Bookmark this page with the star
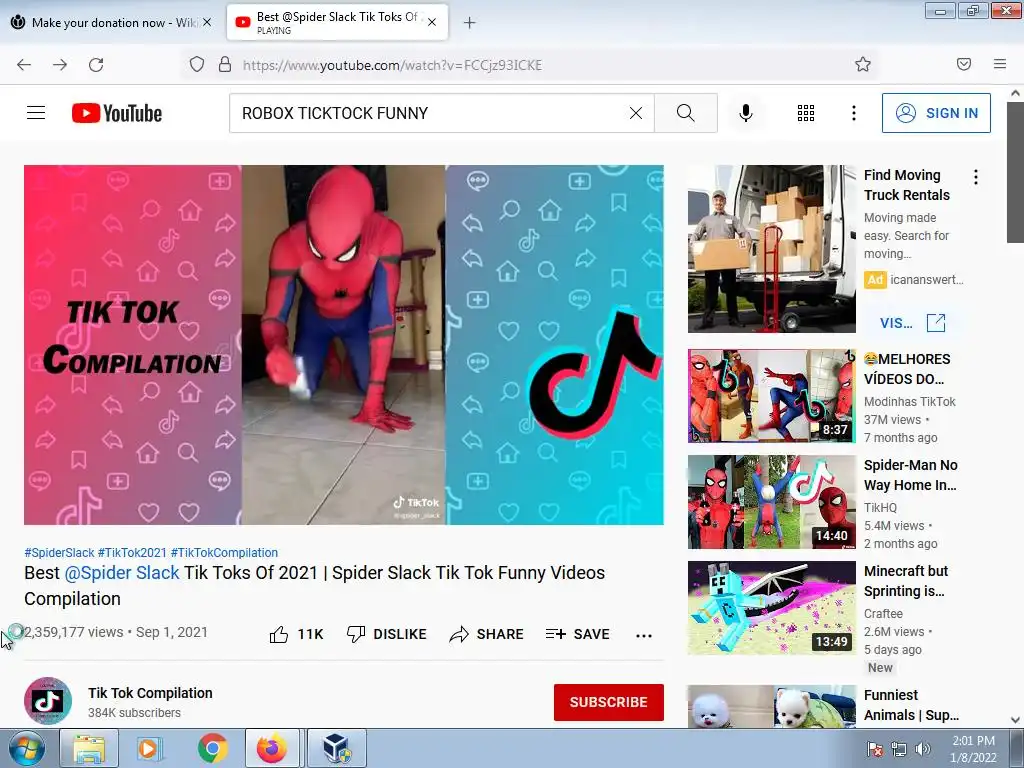Viewport: 1024px width, 768px height. 863,64
